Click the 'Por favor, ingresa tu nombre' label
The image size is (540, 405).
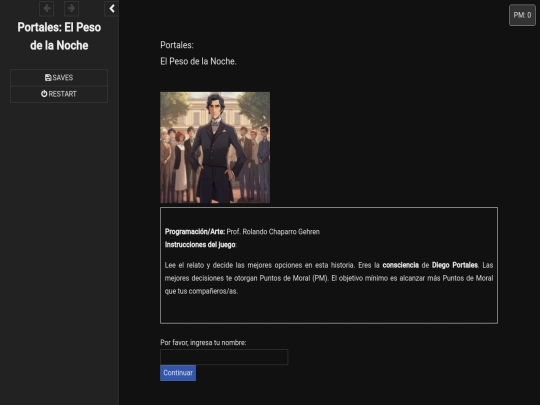click(203, 343)
